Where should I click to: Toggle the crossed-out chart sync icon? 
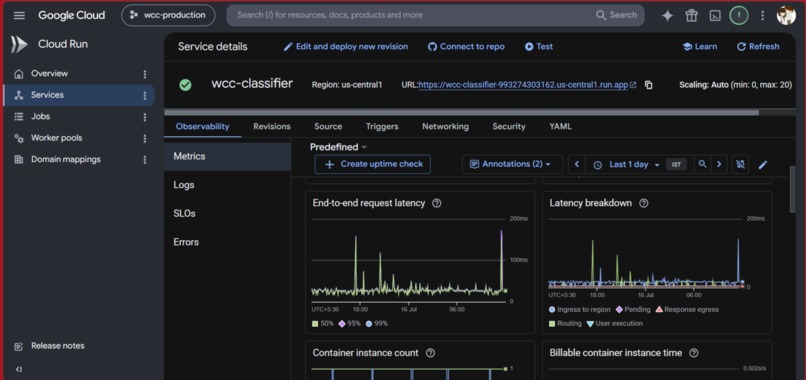point(740,165)
